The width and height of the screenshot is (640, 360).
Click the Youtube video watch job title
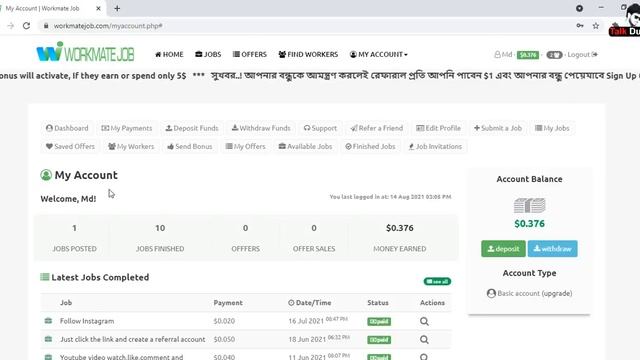(x=122, y=357)
